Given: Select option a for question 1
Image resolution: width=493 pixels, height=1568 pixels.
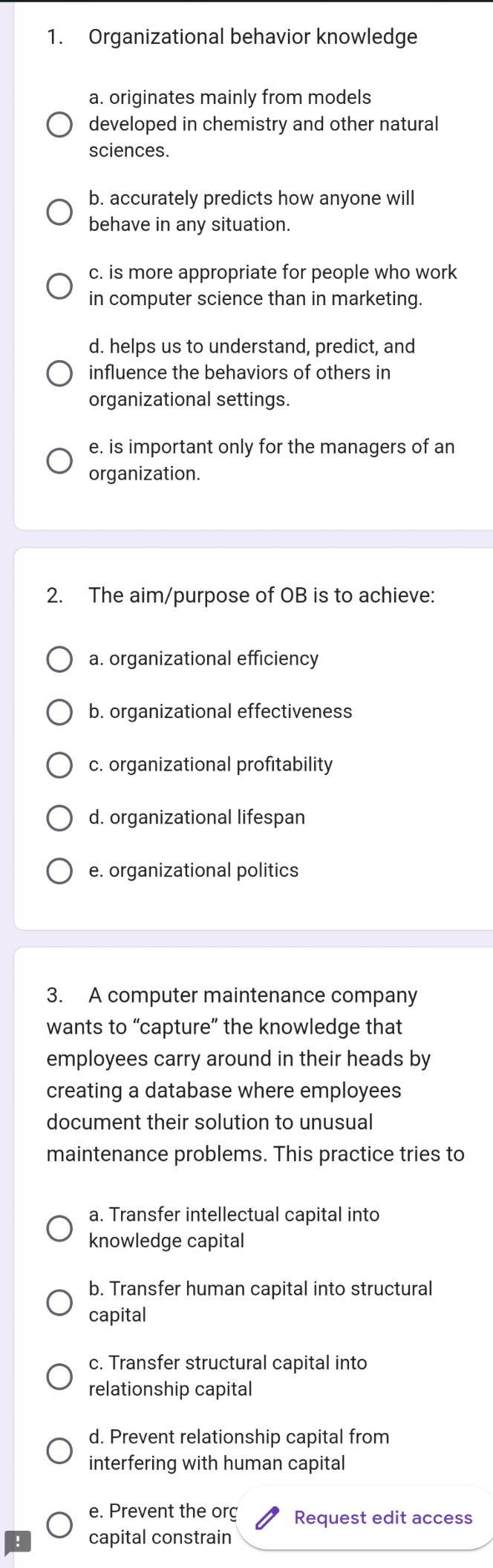Looking at the screenshot, I should pyautogui.click(x=59, y=124).
